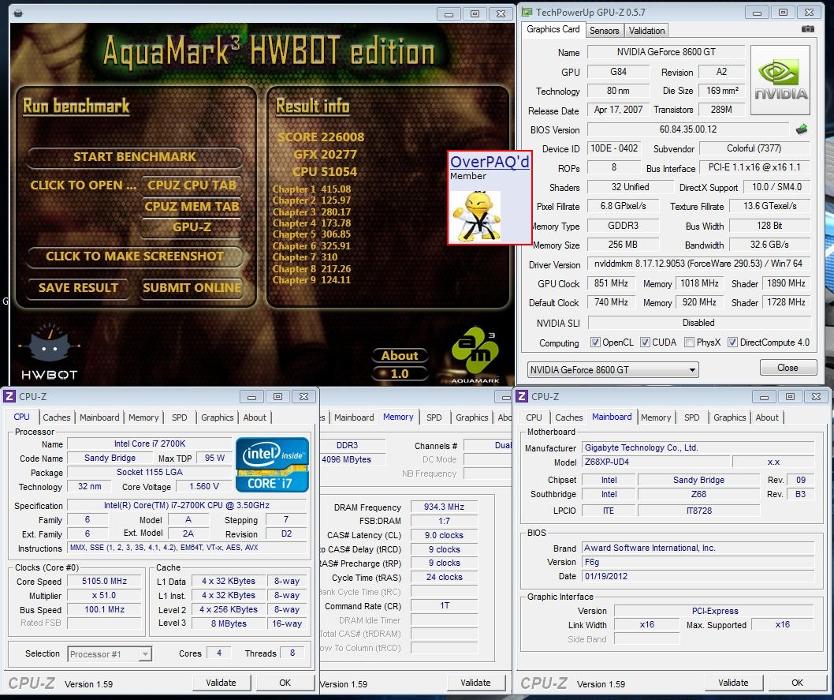Click the DRAM Frequency 934.3 MHz value

(444, 507)
